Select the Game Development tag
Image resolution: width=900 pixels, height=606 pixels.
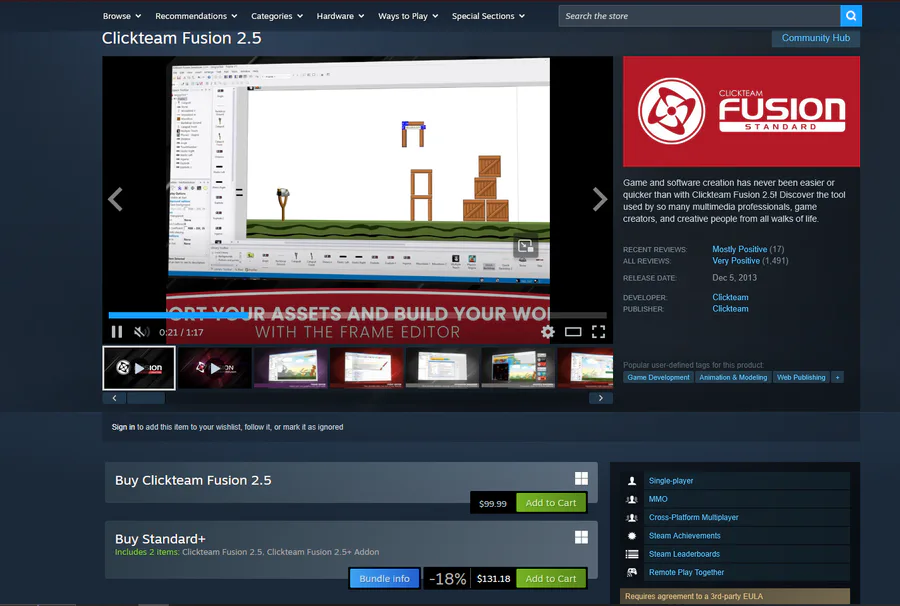658,378
